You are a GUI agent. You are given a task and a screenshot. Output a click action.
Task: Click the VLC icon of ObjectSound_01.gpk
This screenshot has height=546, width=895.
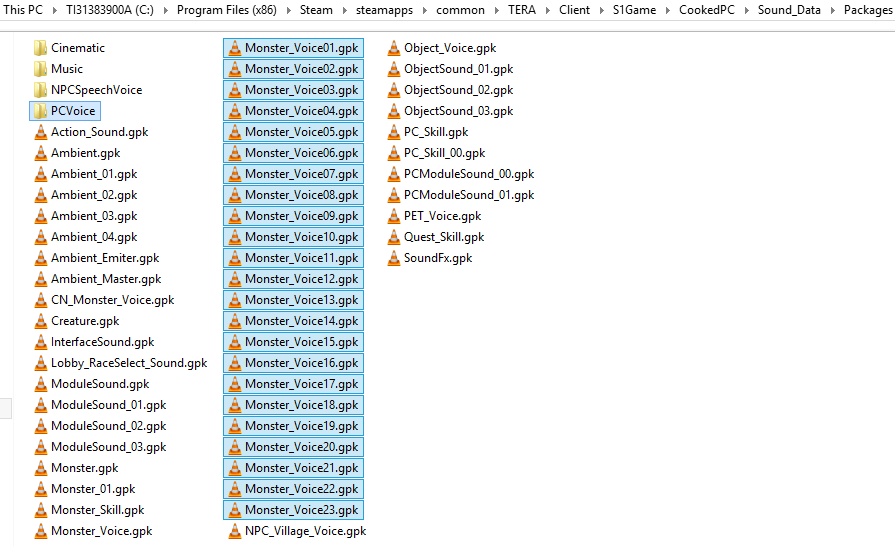point(394,69)
